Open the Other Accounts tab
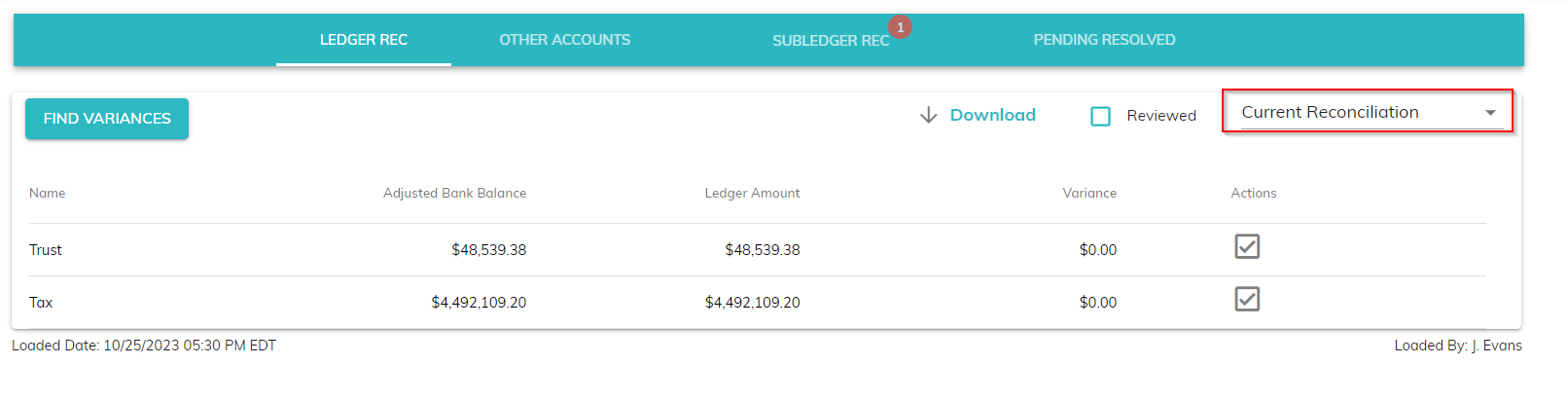 click(x=564, y=40)
